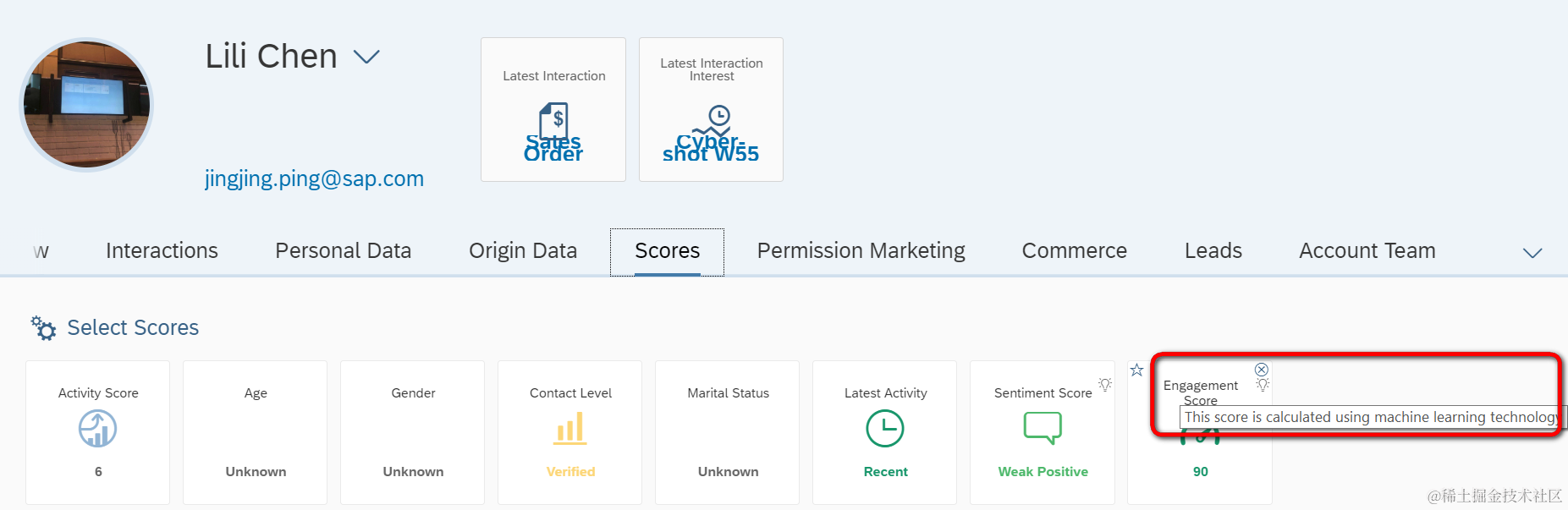
Task: Click the jingjing.ping@sap.com email link
Action: [314, 179]
